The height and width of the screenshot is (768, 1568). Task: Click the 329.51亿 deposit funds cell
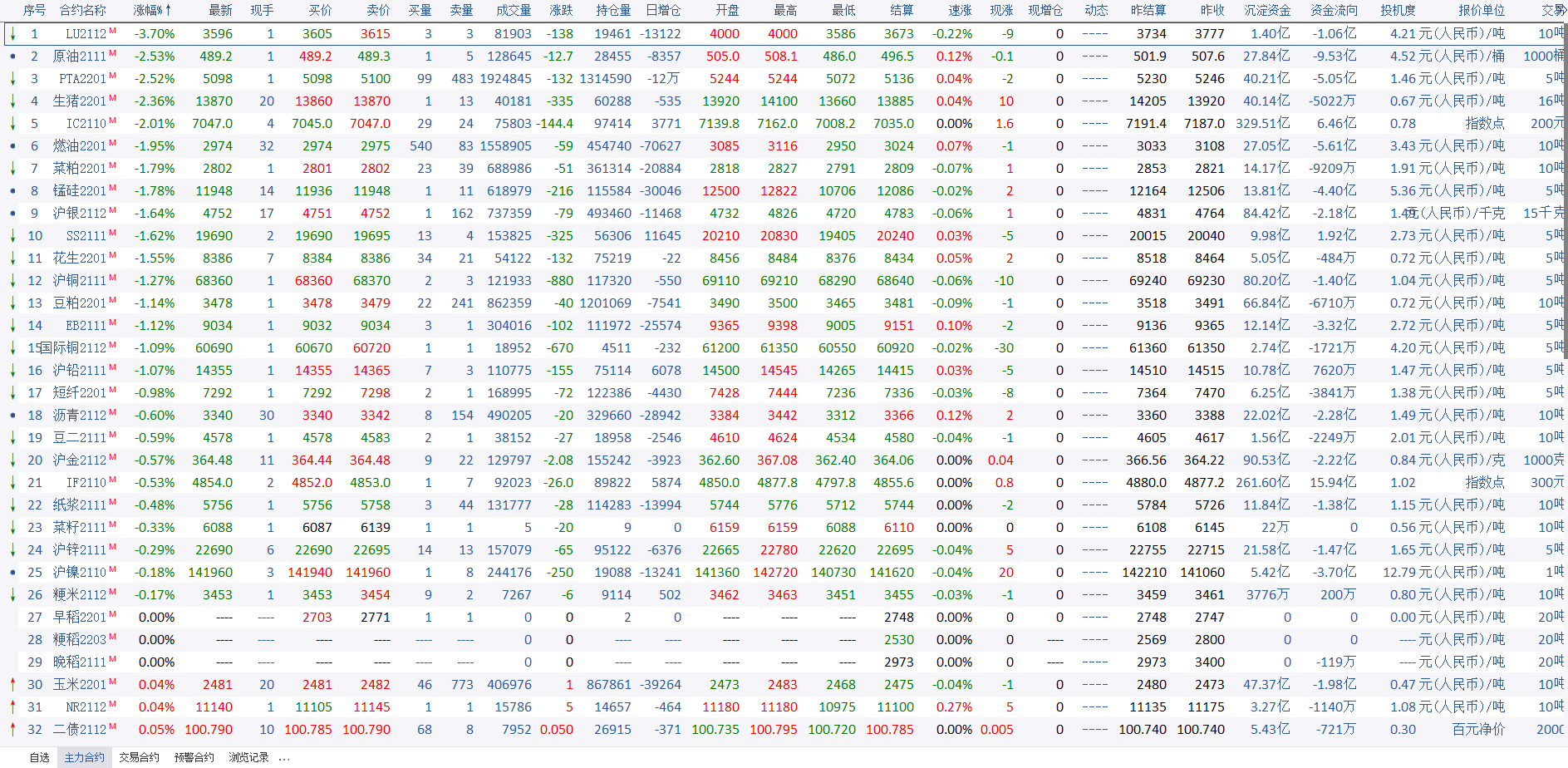click(x=1263, y=124)
